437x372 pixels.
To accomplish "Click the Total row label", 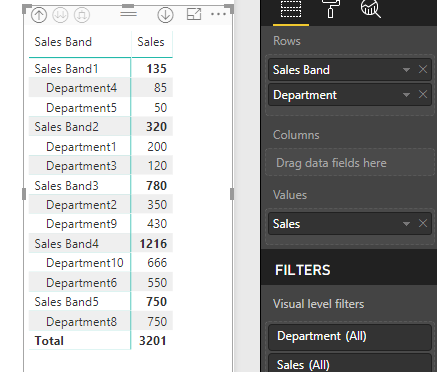I will (x=49, y=341).
